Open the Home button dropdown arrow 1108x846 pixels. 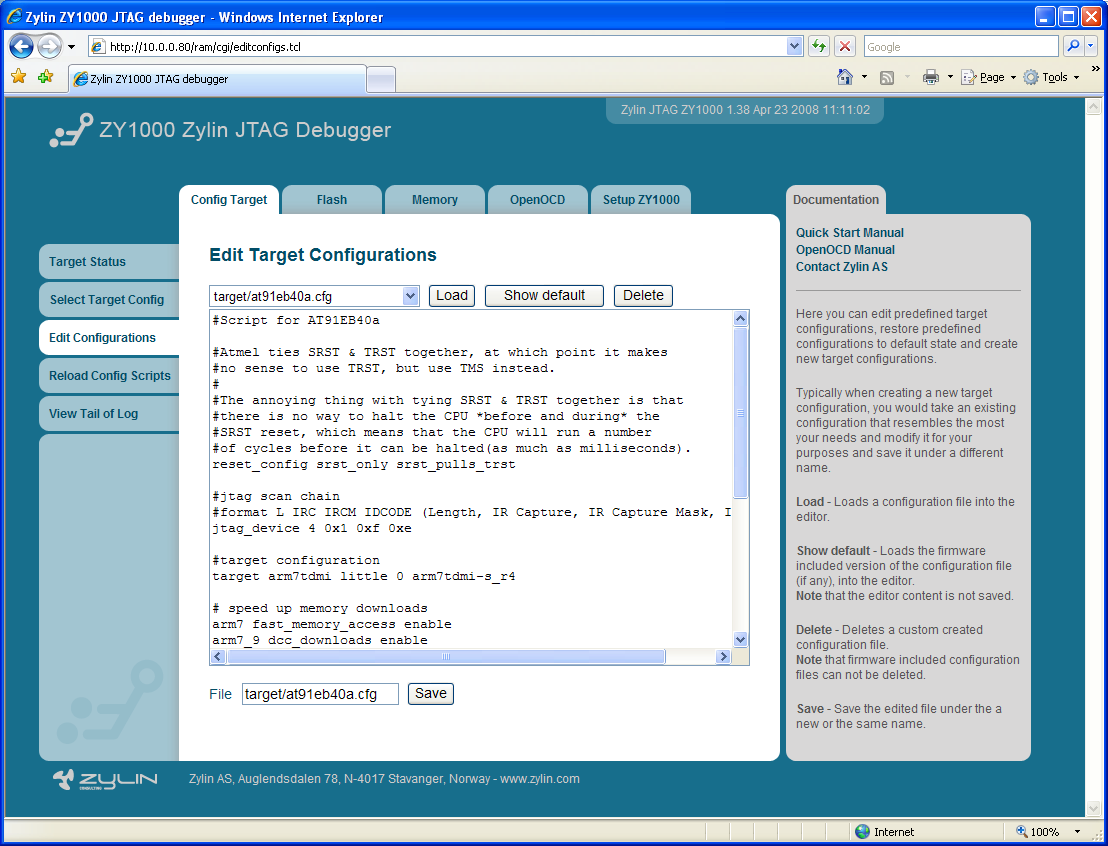864,77
